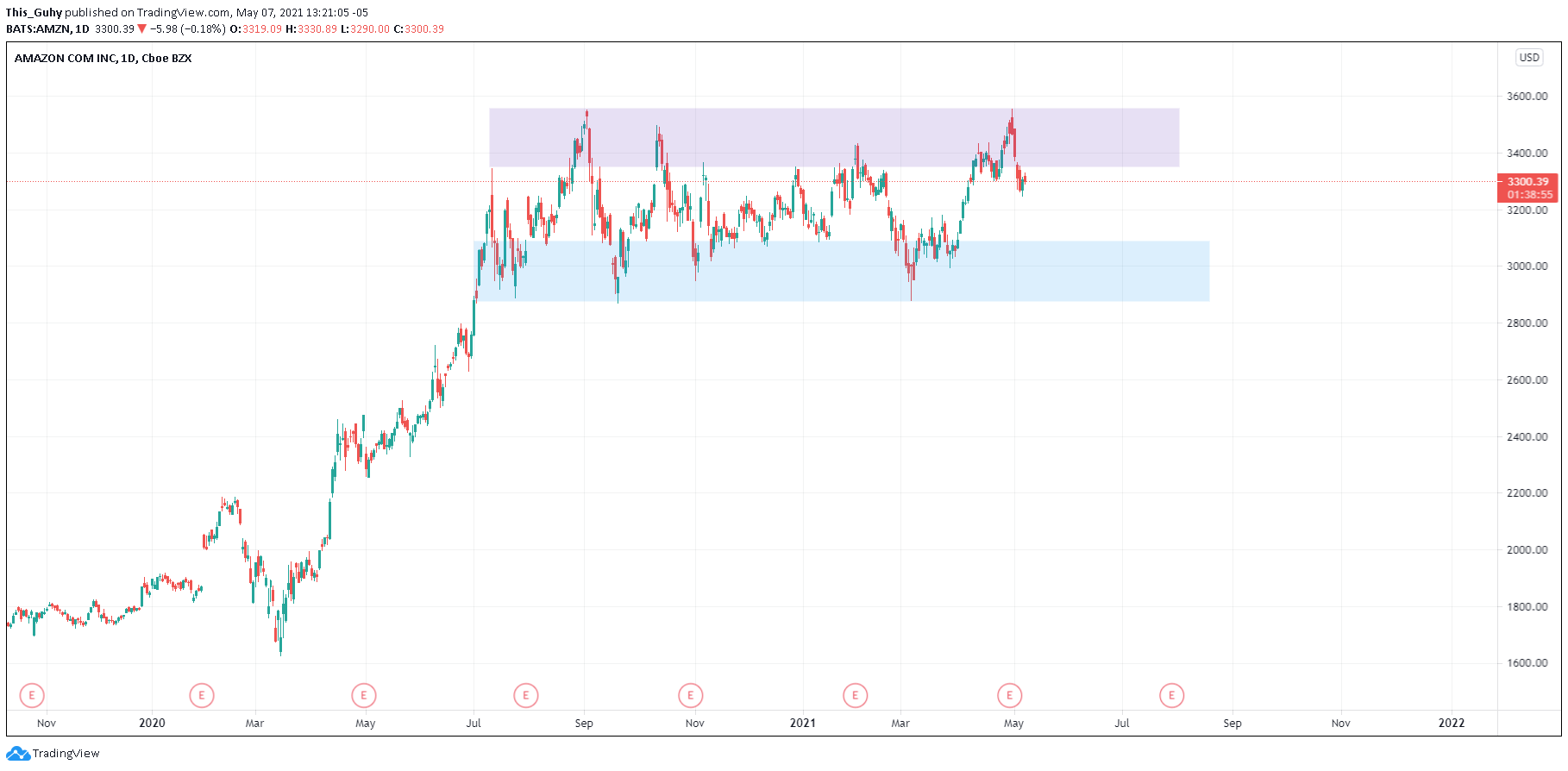The height and width of the screenshot is (771, 1568).
Task: Click the USD currency button
Action: [x=1529, y=58]
